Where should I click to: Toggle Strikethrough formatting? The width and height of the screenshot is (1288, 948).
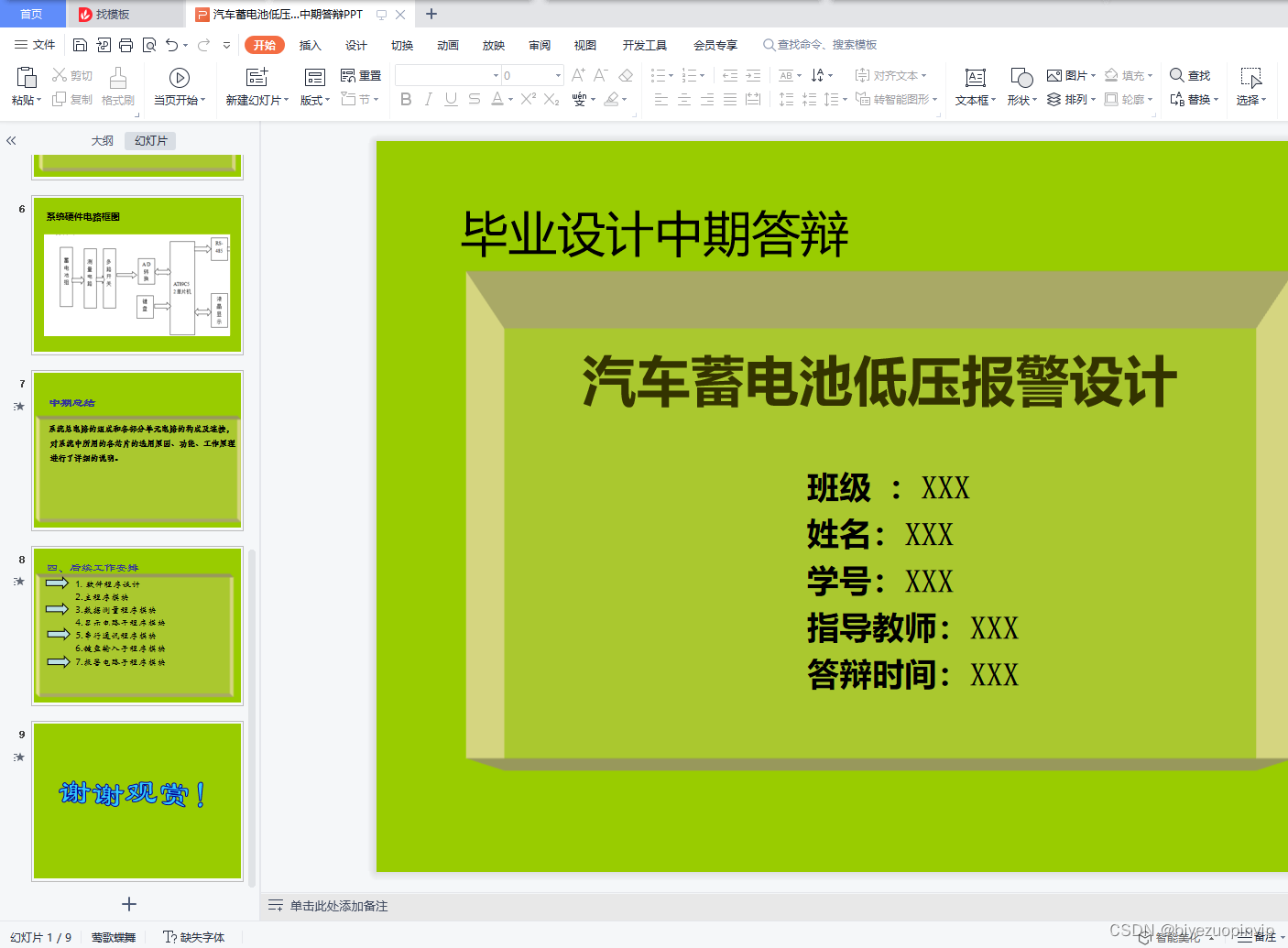coord(474,99)
